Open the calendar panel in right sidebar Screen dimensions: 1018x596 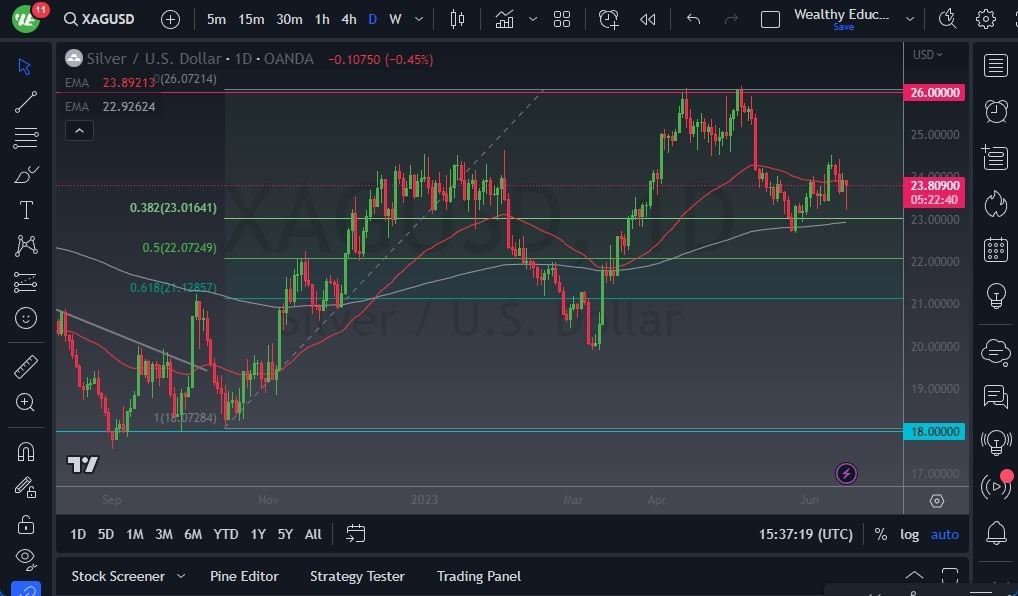(995, 249)
